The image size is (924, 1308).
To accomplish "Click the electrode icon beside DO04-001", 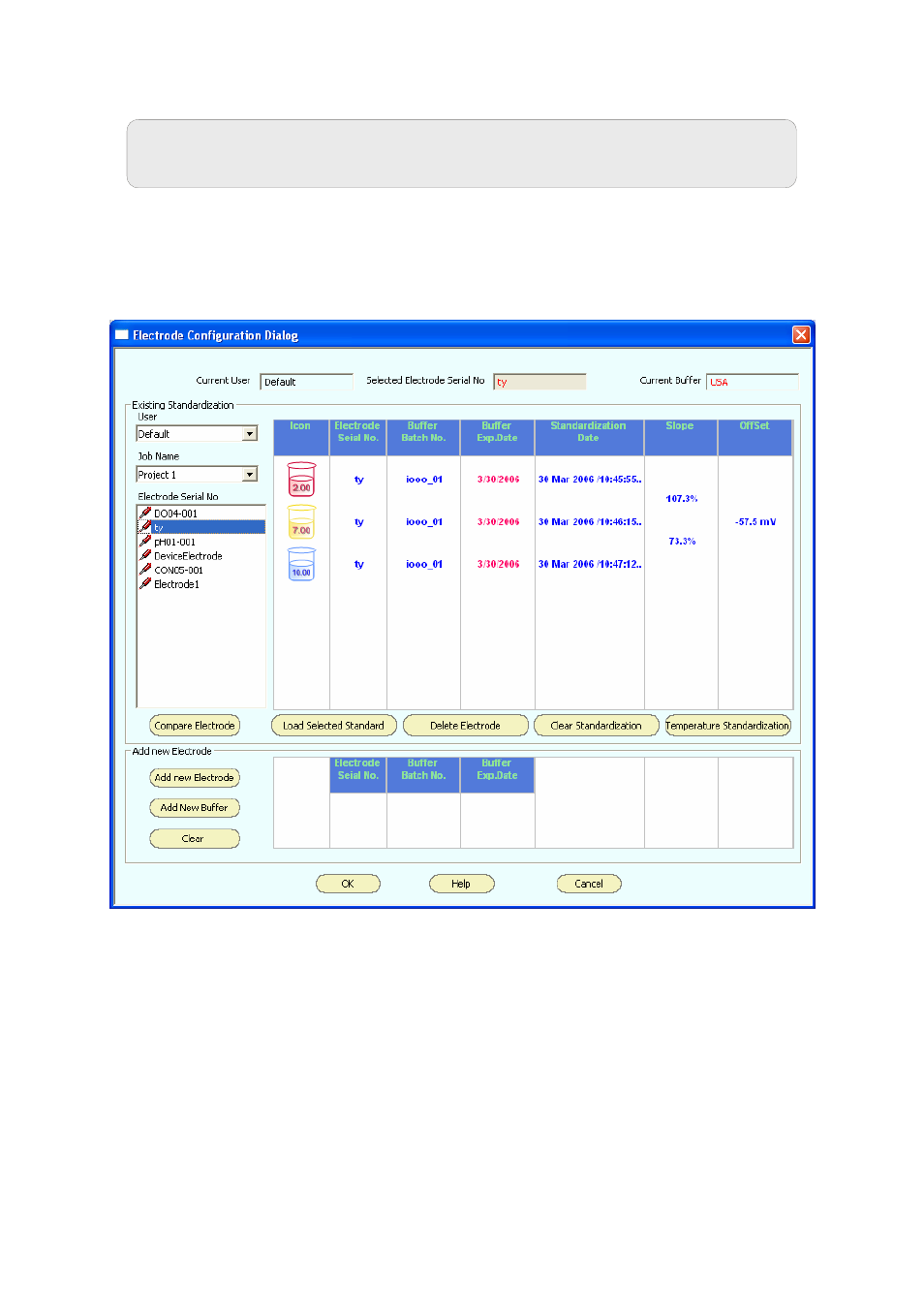I will pos(145,514).
